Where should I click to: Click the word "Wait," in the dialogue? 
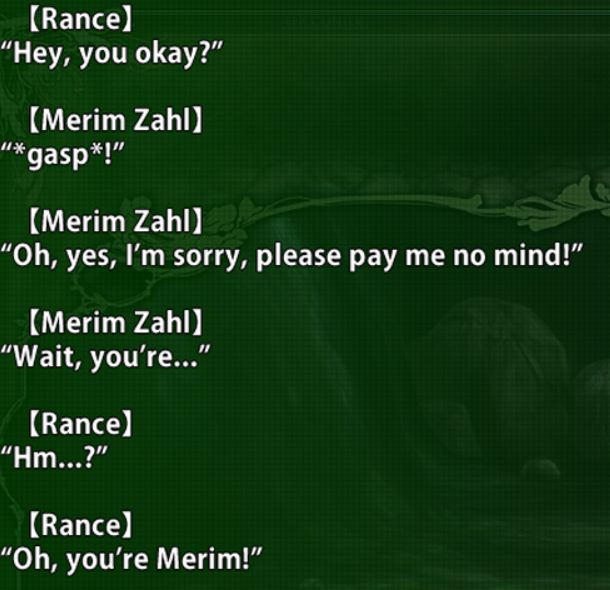pos(48,357)
